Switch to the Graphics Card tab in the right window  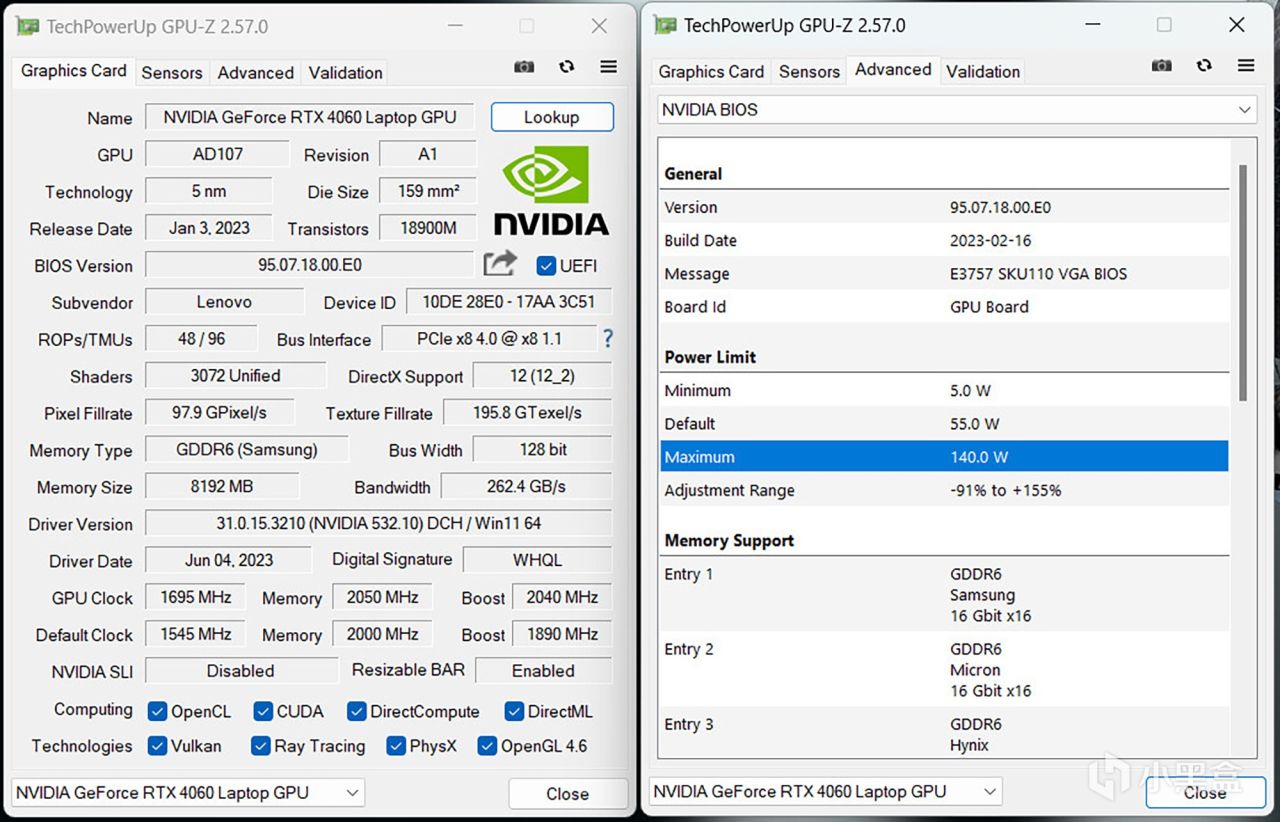[x=711, y=72]
